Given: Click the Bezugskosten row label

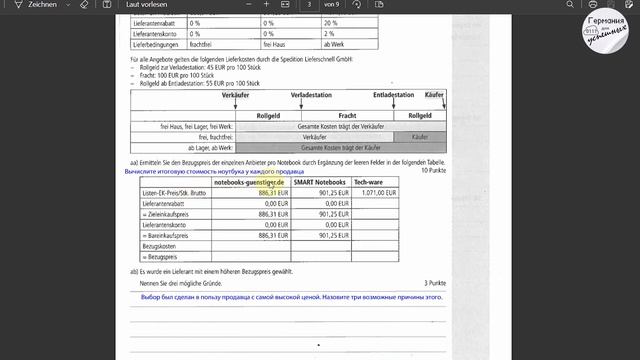Looking at the screenshot, I should [159, 247].
